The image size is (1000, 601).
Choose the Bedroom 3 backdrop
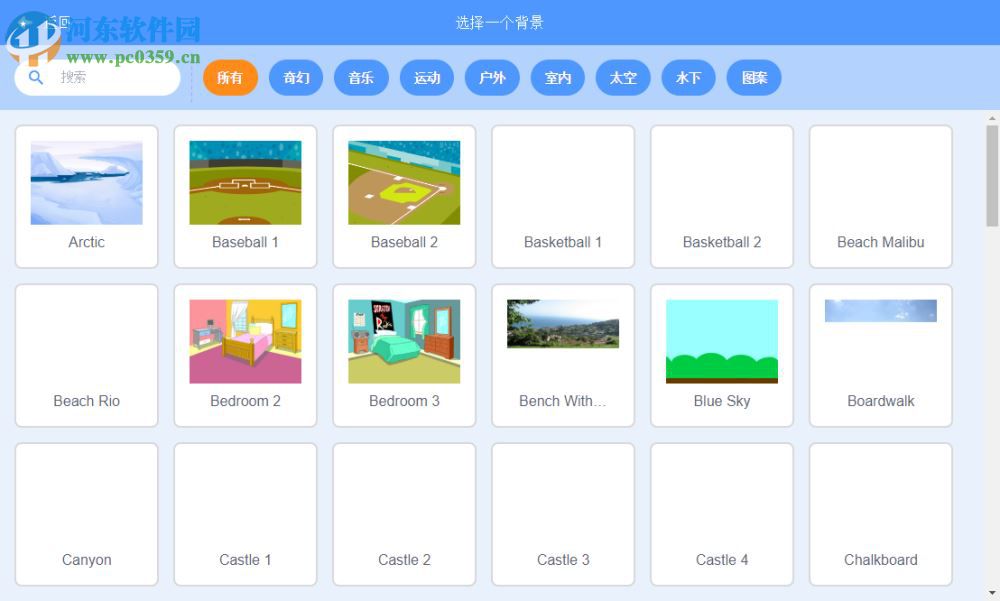pos(404,354)
